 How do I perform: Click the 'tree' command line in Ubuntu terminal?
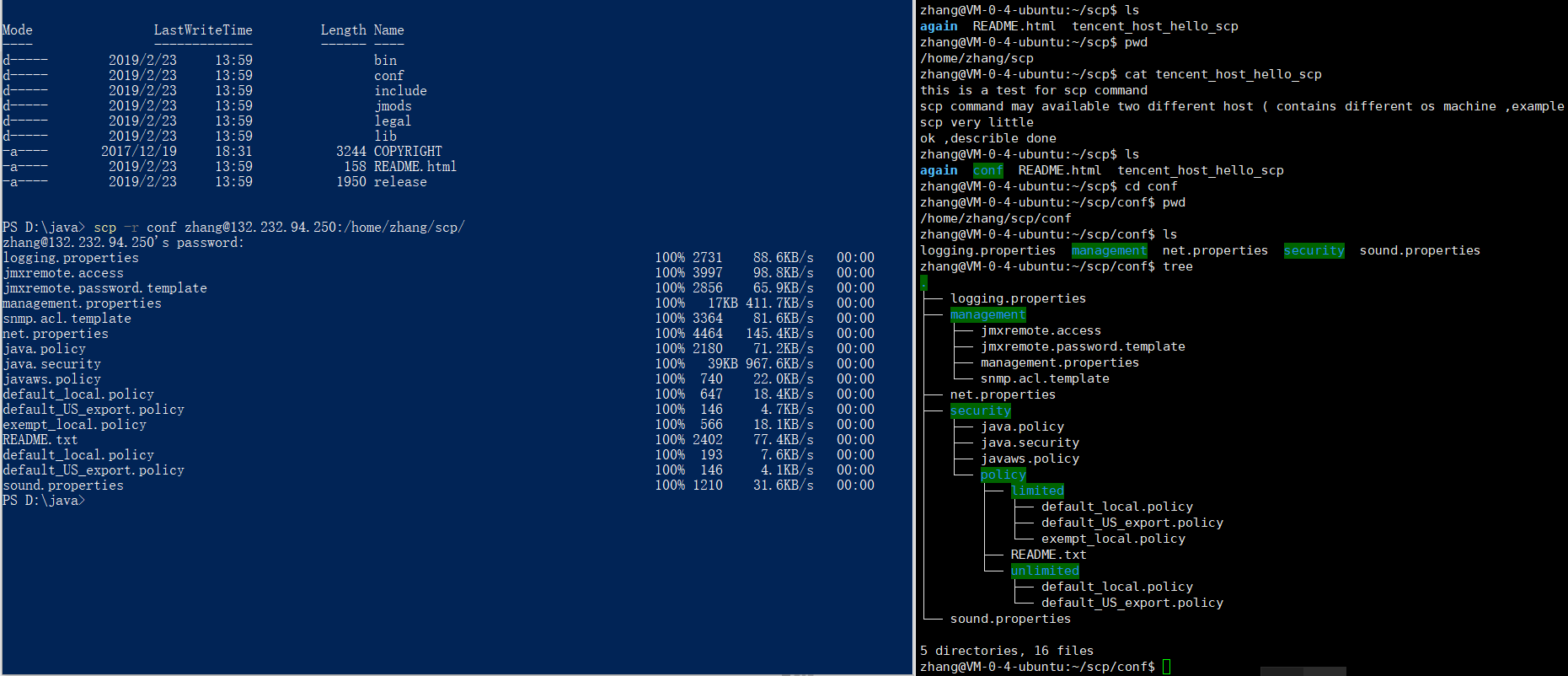[1056, 266]
